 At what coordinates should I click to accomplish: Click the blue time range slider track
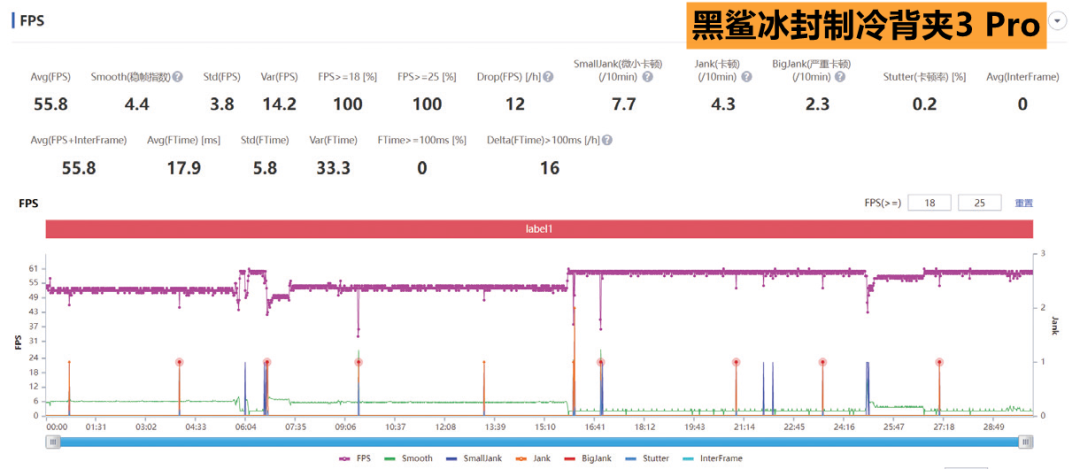click(539, 442)
